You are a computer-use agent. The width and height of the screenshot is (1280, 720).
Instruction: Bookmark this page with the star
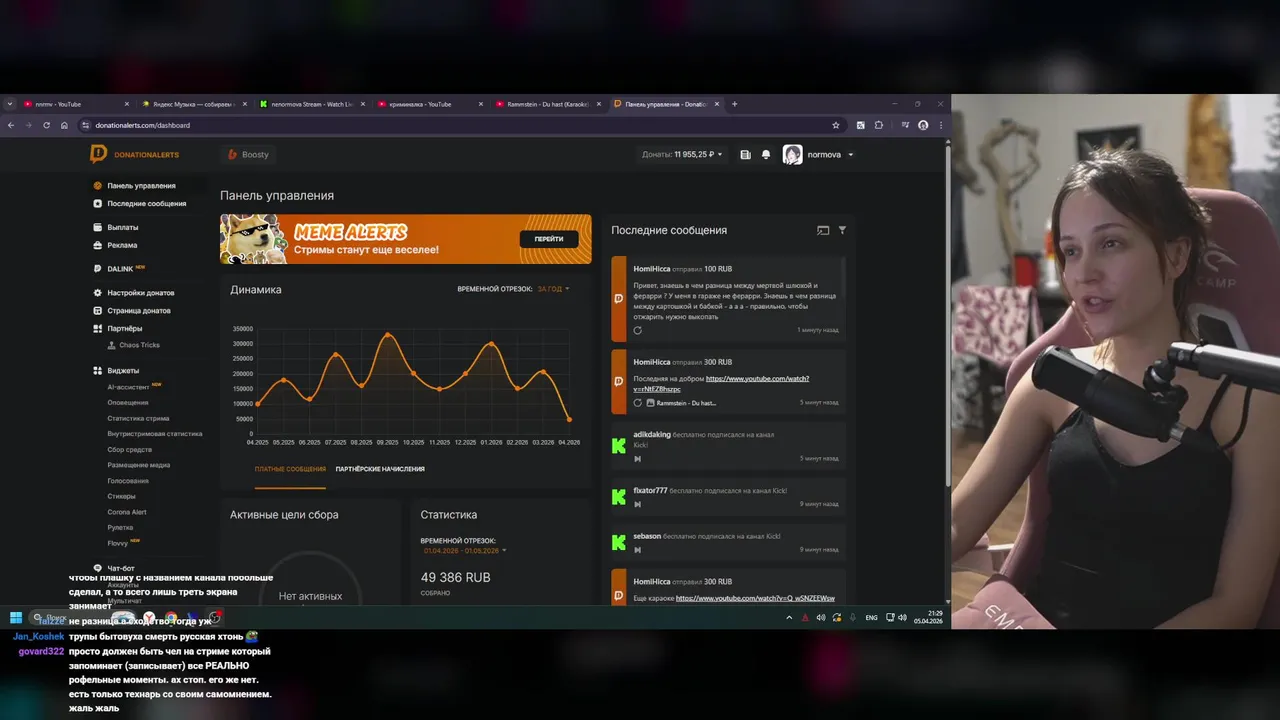point(836,125)
